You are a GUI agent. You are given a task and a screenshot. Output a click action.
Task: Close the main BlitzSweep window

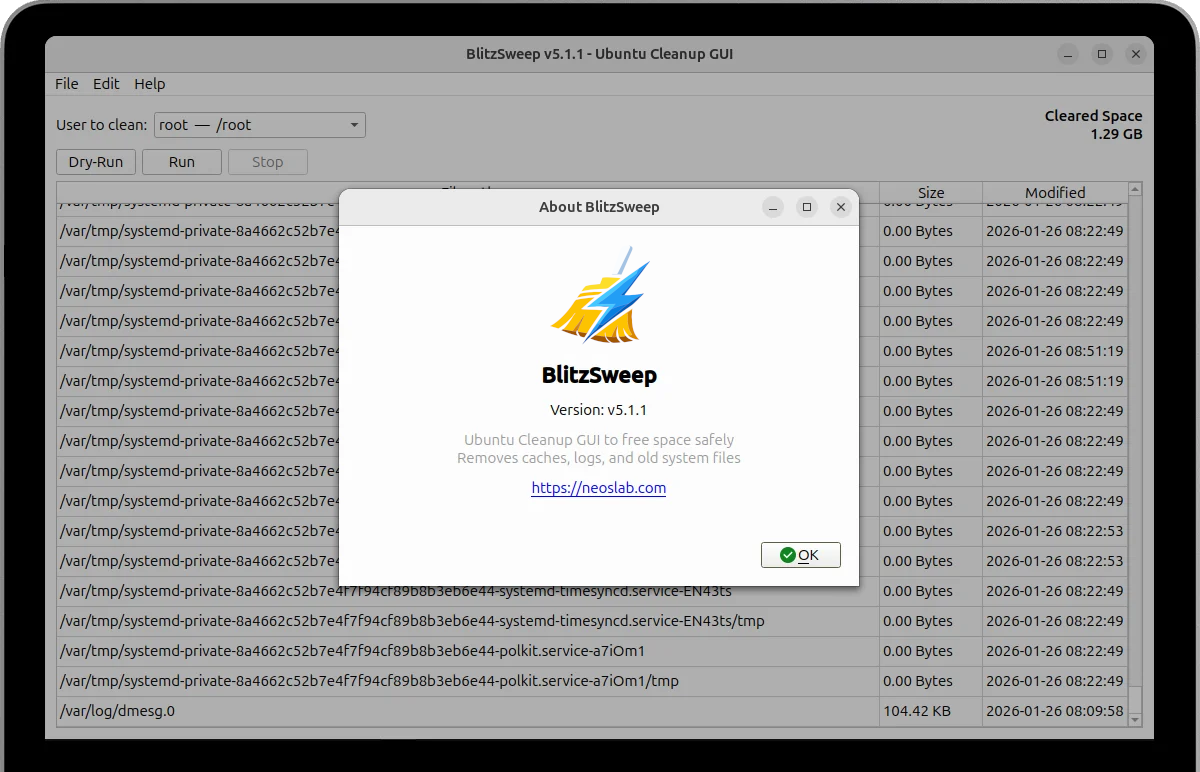[x=1136, y=54]
